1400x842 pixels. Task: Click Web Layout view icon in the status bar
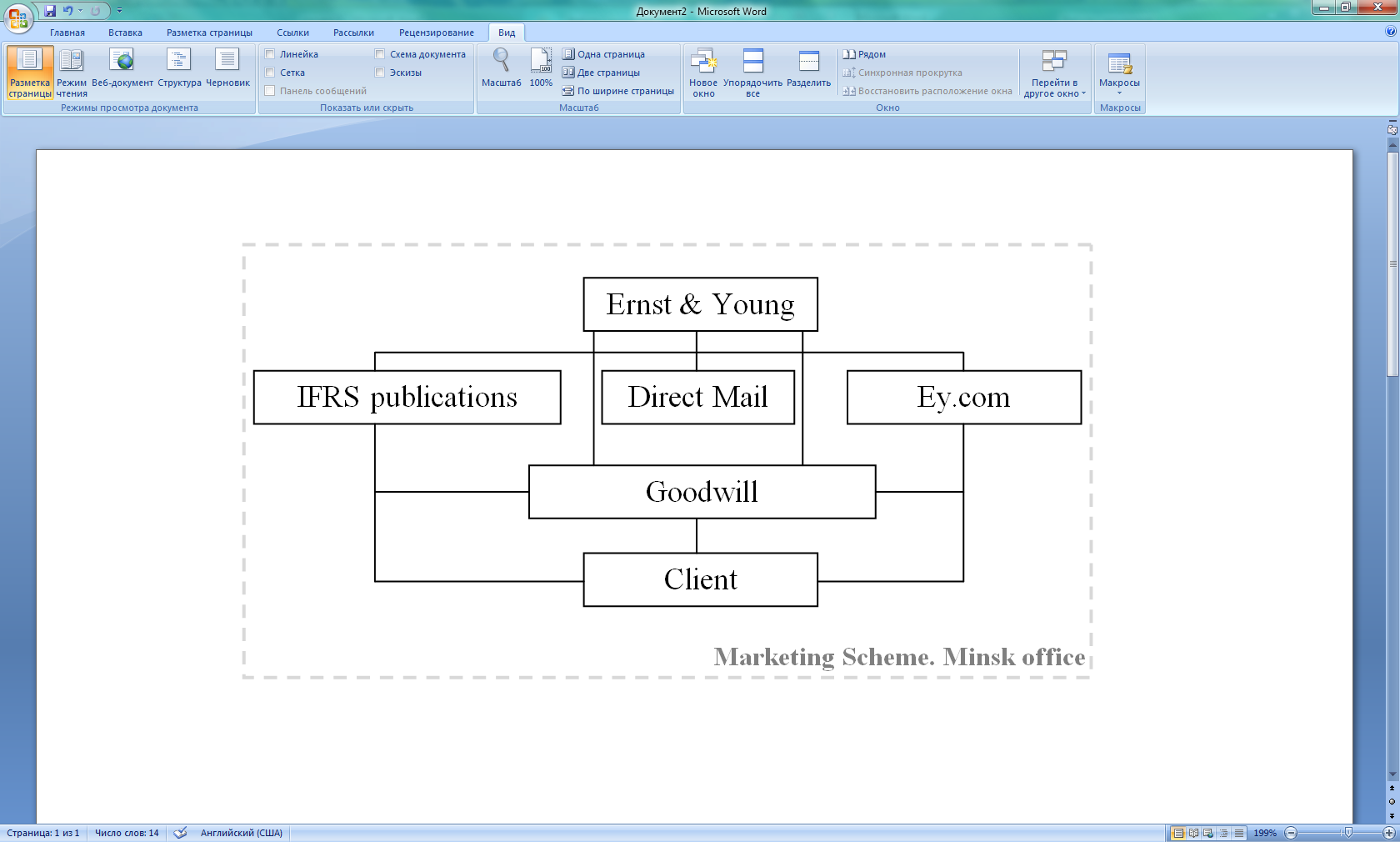click(x=1208, y=833)
